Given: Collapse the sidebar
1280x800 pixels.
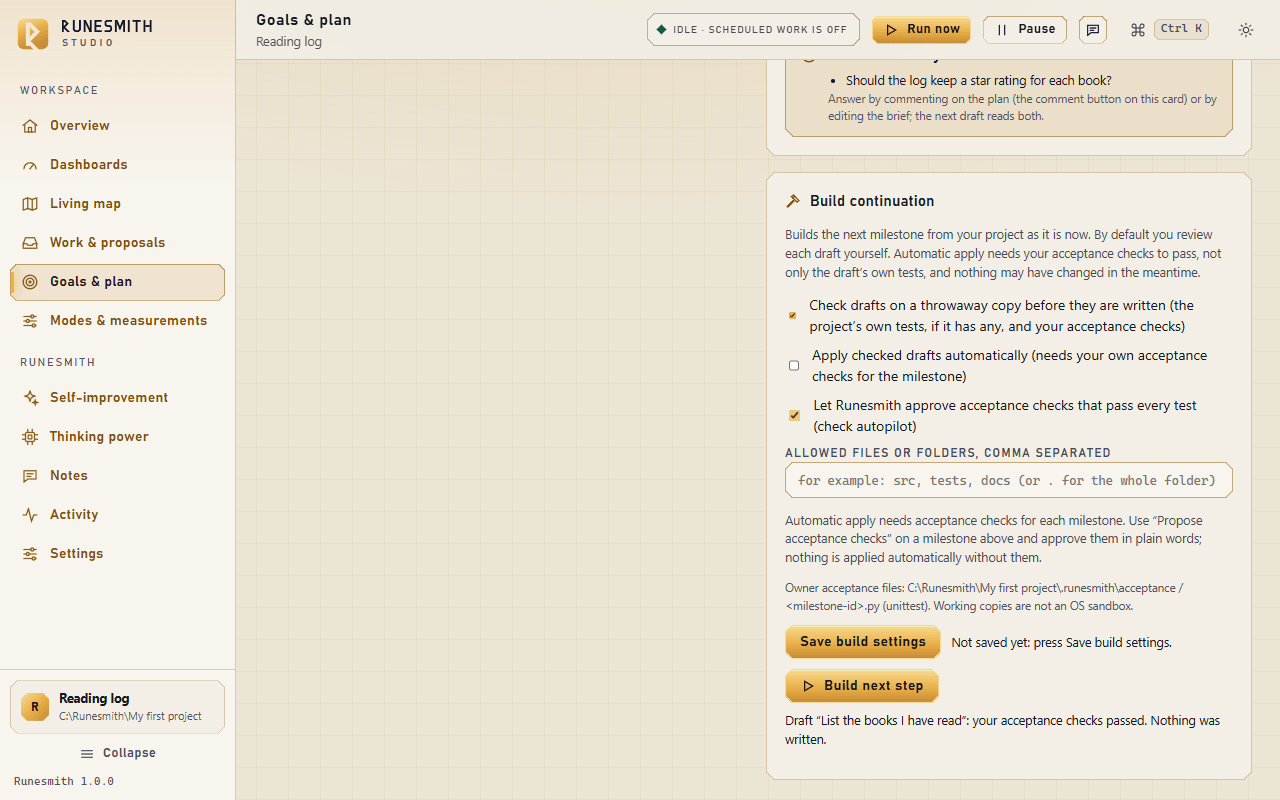Looking at the screenshot, I should (x=117, y=753).
